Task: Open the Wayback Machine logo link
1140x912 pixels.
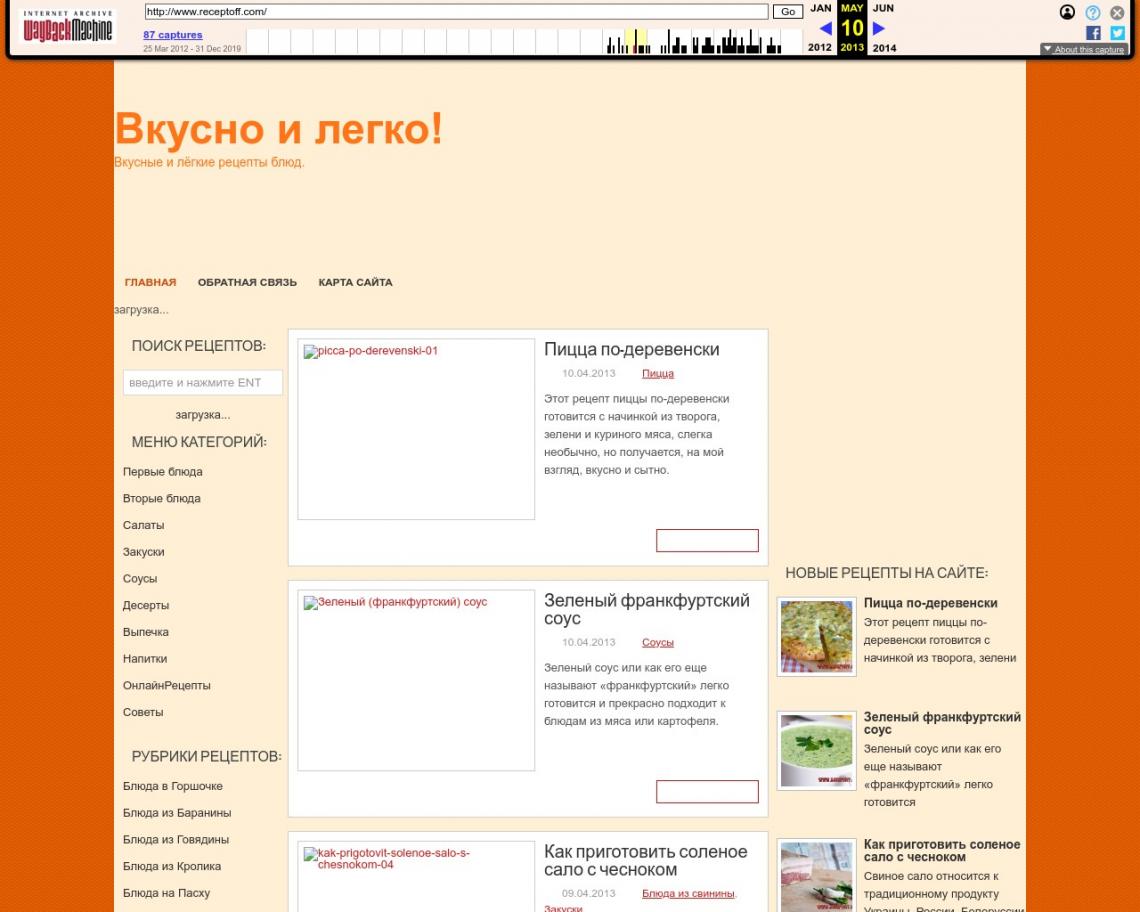Action: click(68, 27)
